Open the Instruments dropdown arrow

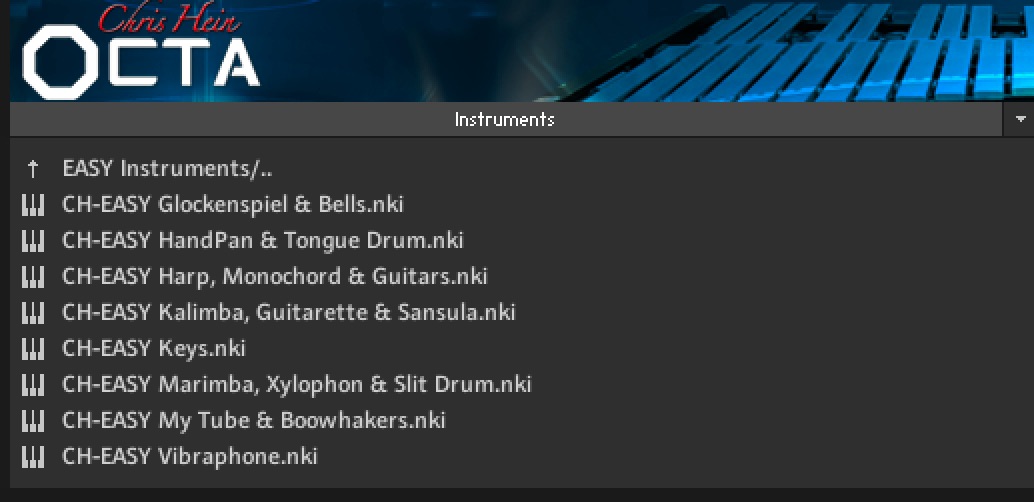(x=1019, y=119)
